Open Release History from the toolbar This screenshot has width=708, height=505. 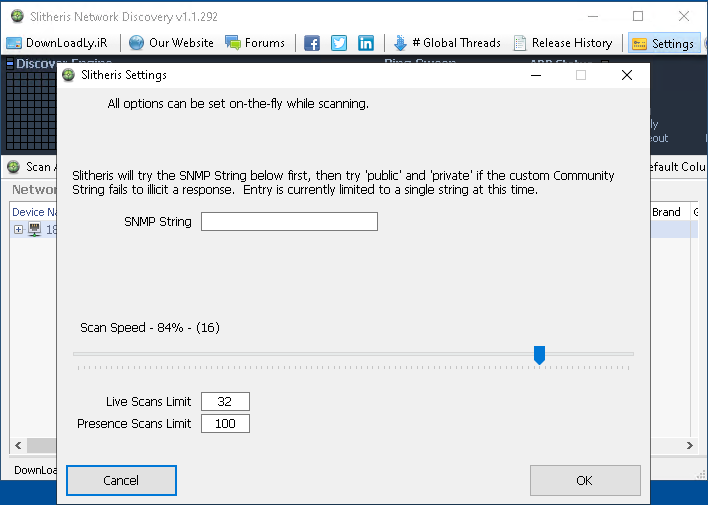[x=563, y=43]
